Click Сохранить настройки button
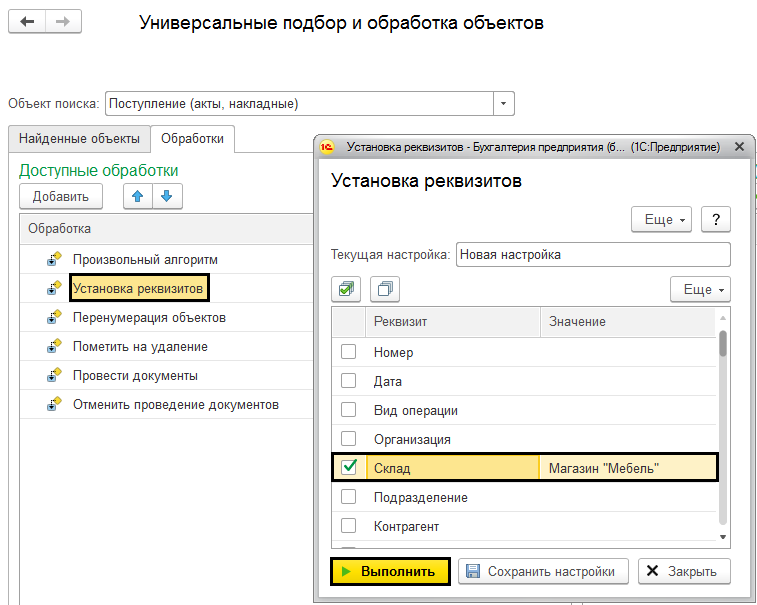Image resolution: width=757 pixels, height=605 pixels. [x=543, y=571]
